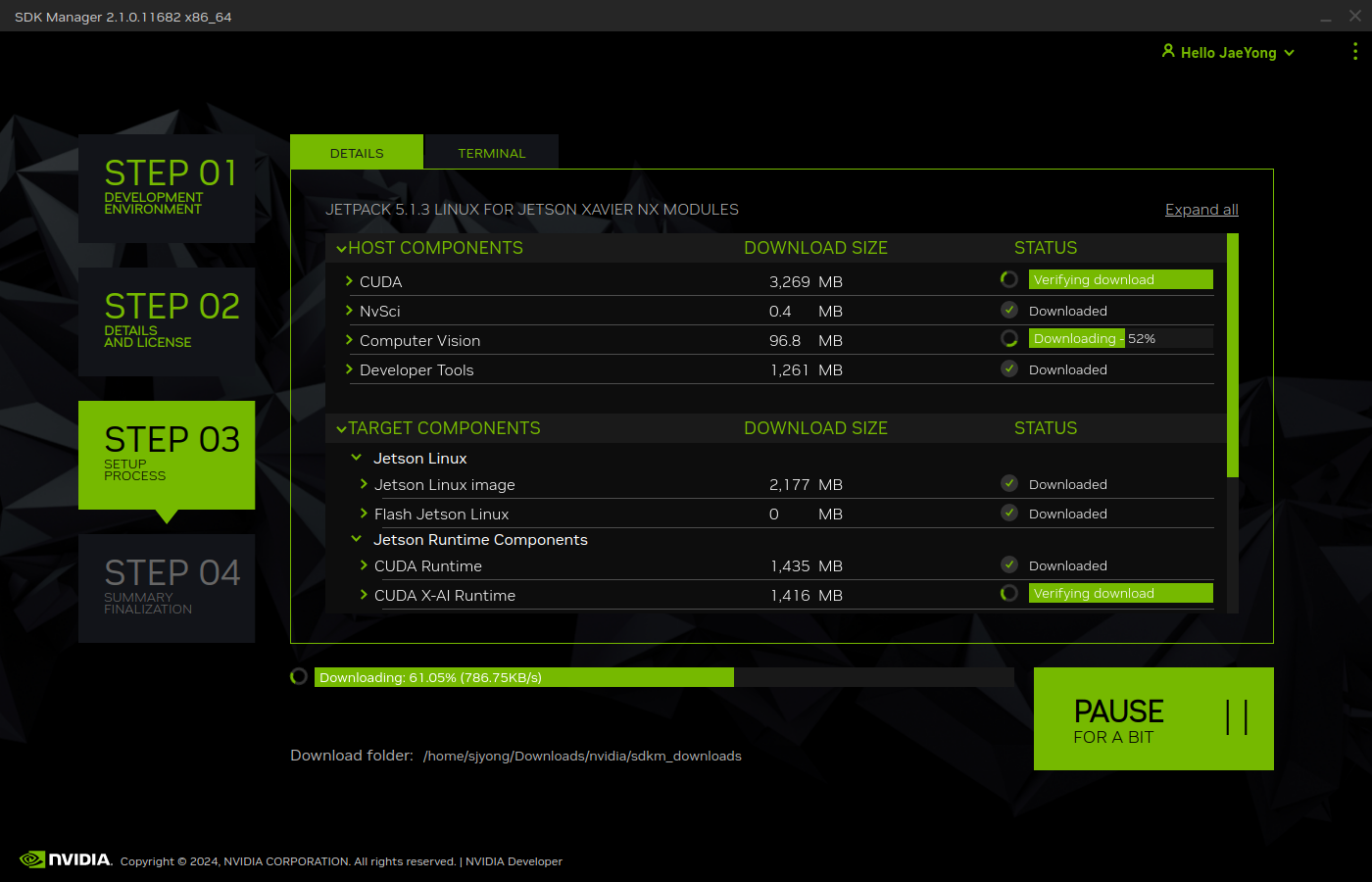Click the NvSci 0.4 MB size value

tap(806, 312)
